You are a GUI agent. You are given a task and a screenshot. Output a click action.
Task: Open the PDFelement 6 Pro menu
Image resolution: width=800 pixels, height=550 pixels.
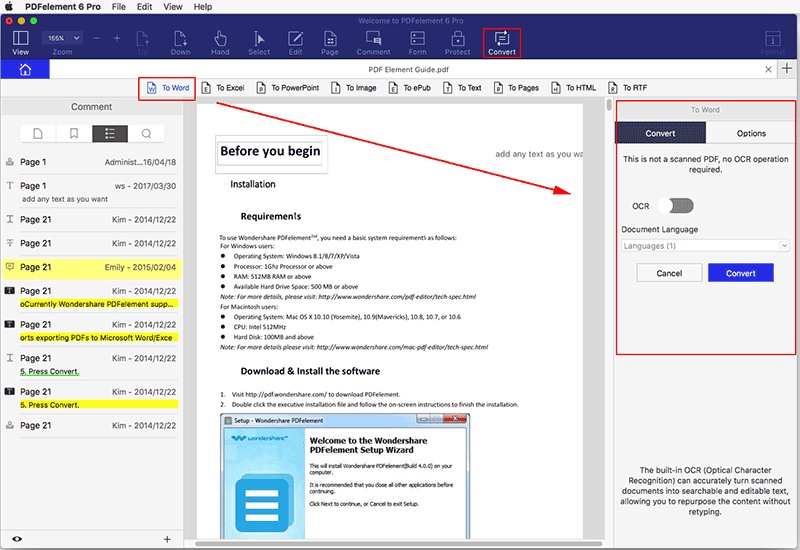[x=63, y=7]
